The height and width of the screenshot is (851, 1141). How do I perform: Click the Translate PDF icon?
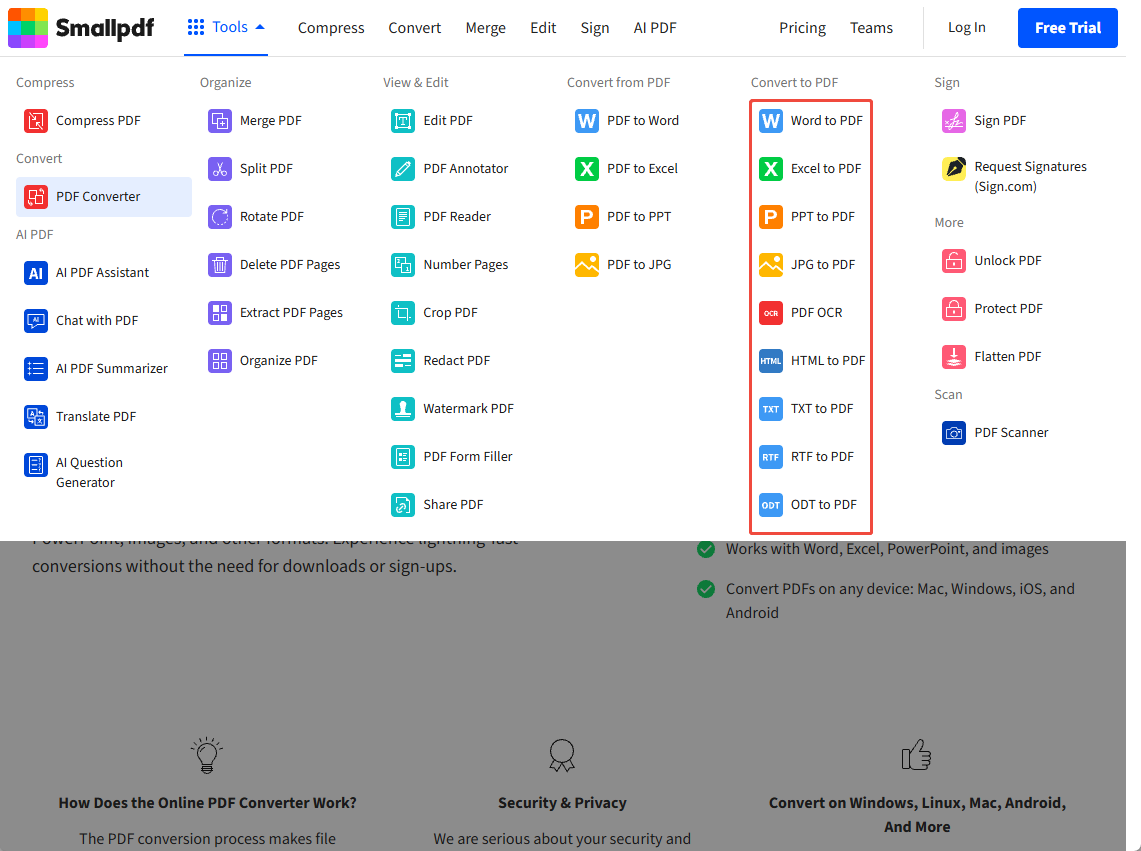36,417
